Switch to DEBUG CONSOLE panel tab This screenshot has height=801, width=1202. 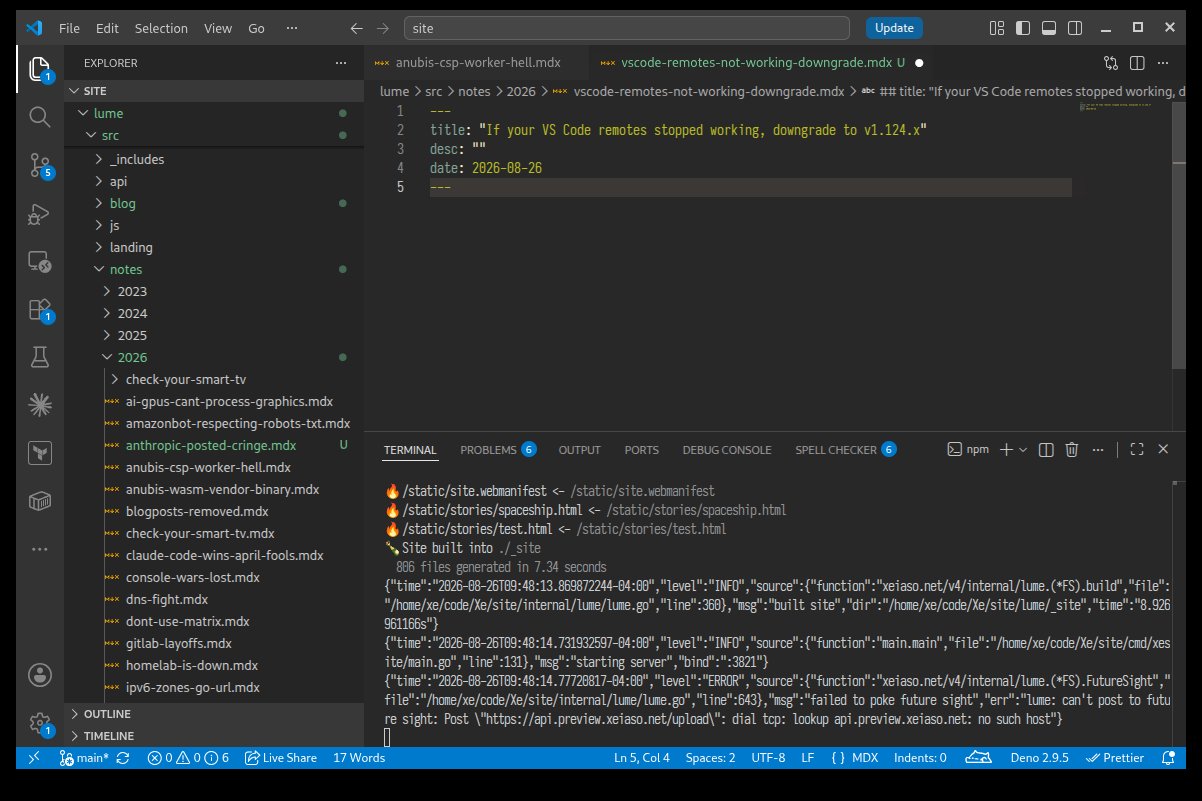pyautogui.click(x=727, y=450)
